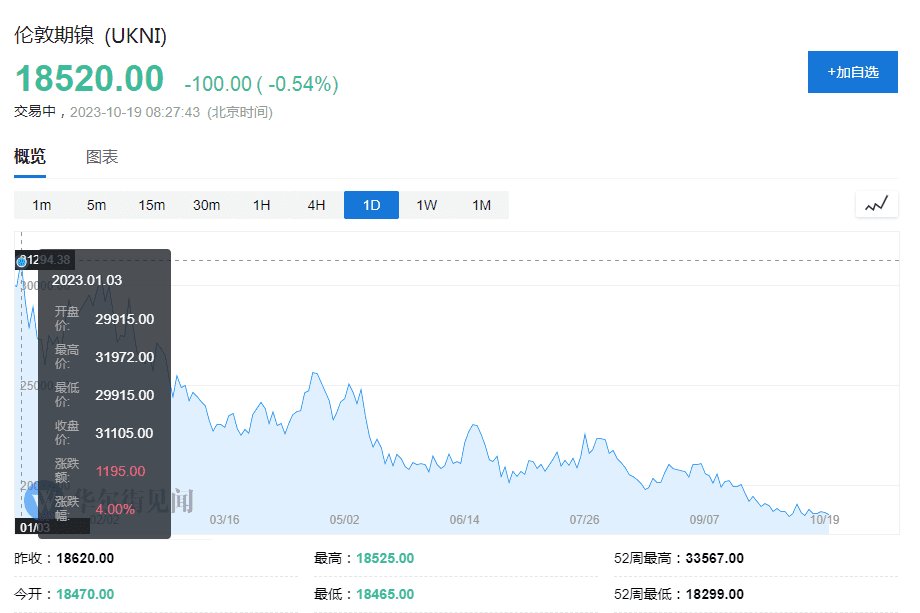Select the active 1D interval

(x=371, y=205)
